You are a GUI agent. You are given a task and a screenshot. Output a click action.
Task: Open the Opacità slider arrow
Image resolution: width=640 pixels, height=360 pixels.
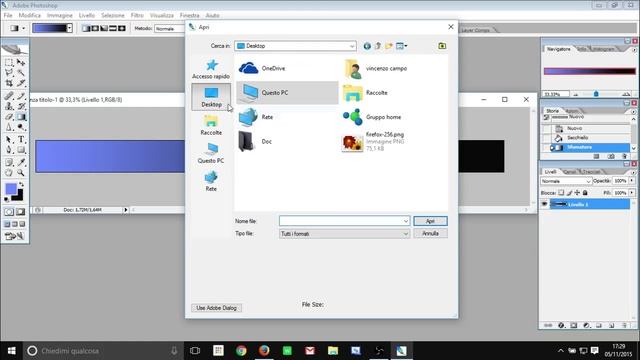tap(632, 180)
